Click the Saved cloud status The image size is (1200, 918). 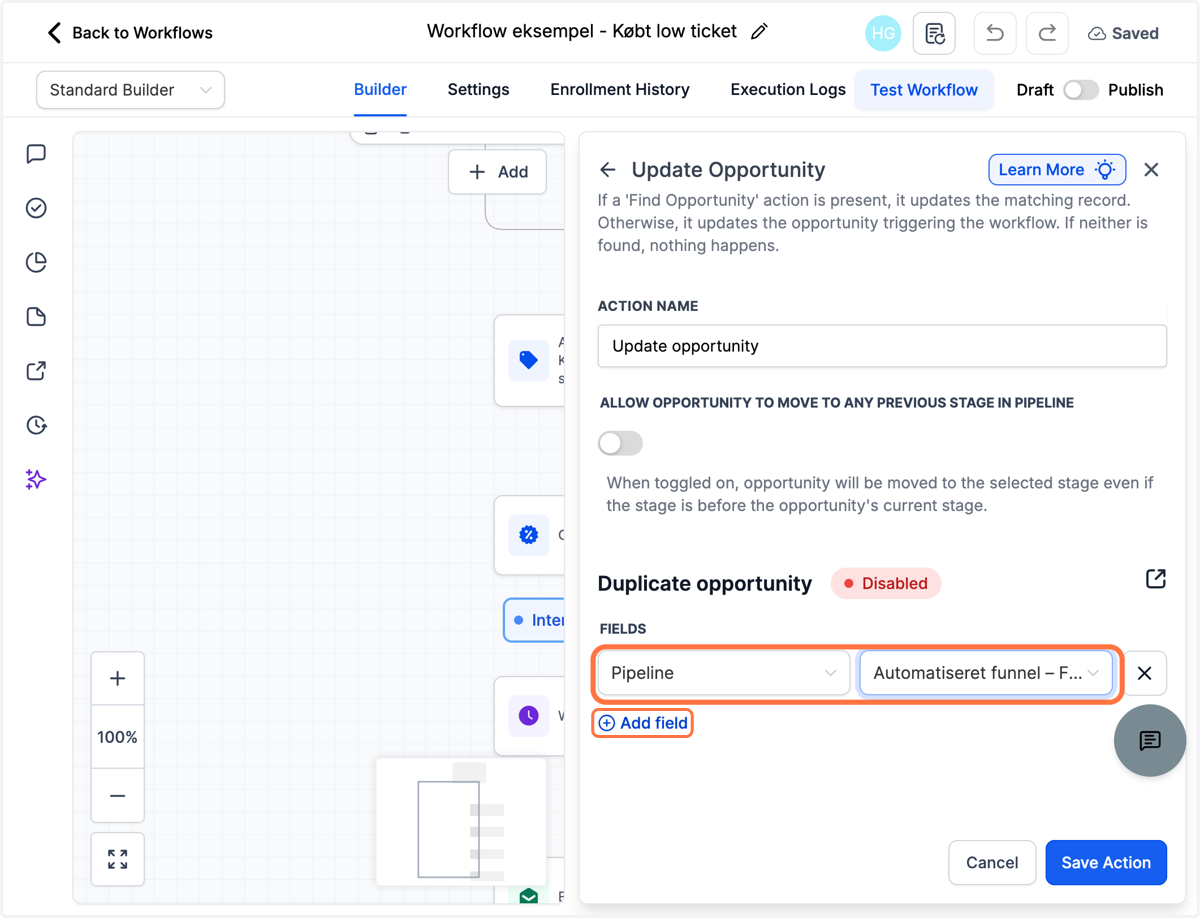click(x=1123, y=33)
